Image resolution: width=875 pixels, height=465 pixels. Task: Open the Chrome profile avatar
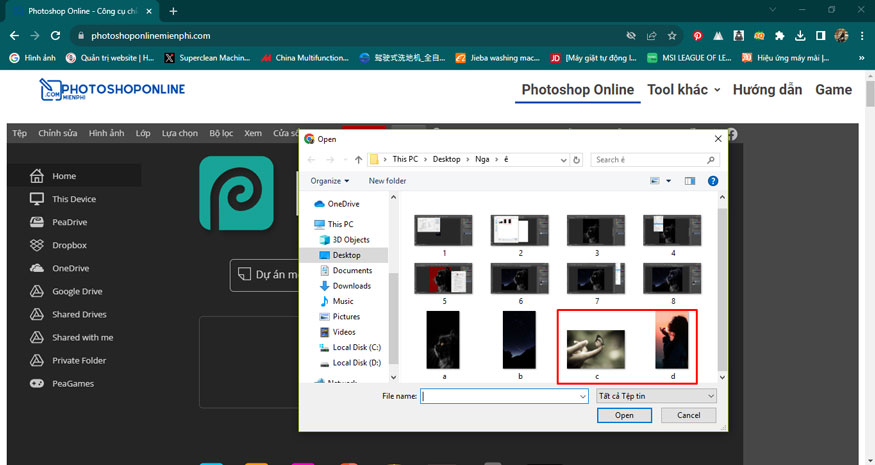tap(842, 36)
